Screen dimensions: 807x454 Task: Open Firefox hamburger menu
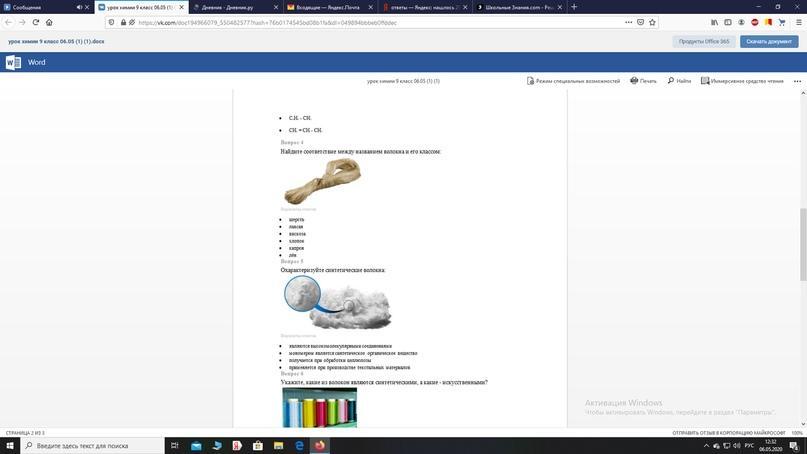[798, 23]
